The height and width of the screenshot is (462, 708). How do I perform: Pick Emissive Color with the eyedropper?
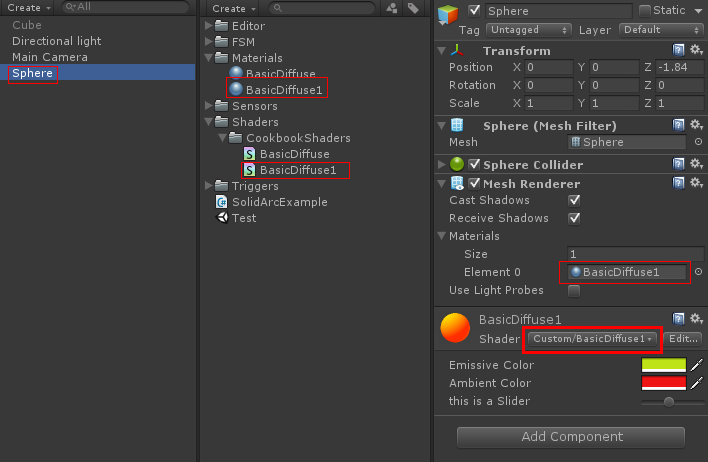[697, 365]
